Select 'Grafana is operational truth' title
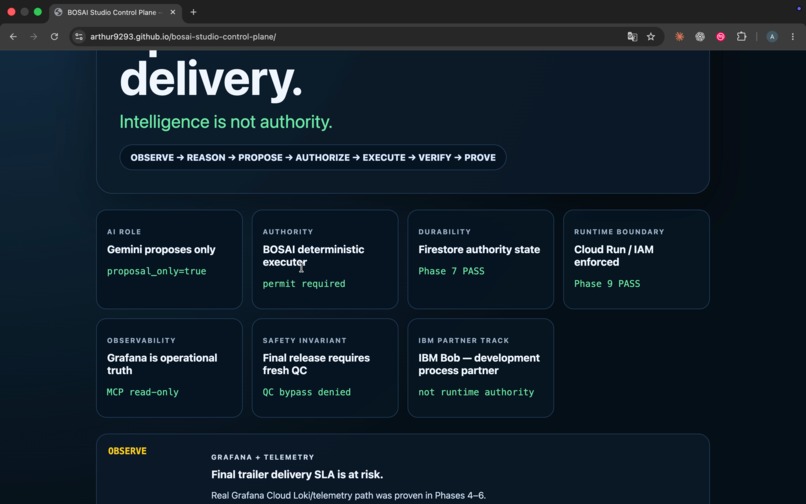Screen dimensions: 806x504 click(x=162, y=364)
